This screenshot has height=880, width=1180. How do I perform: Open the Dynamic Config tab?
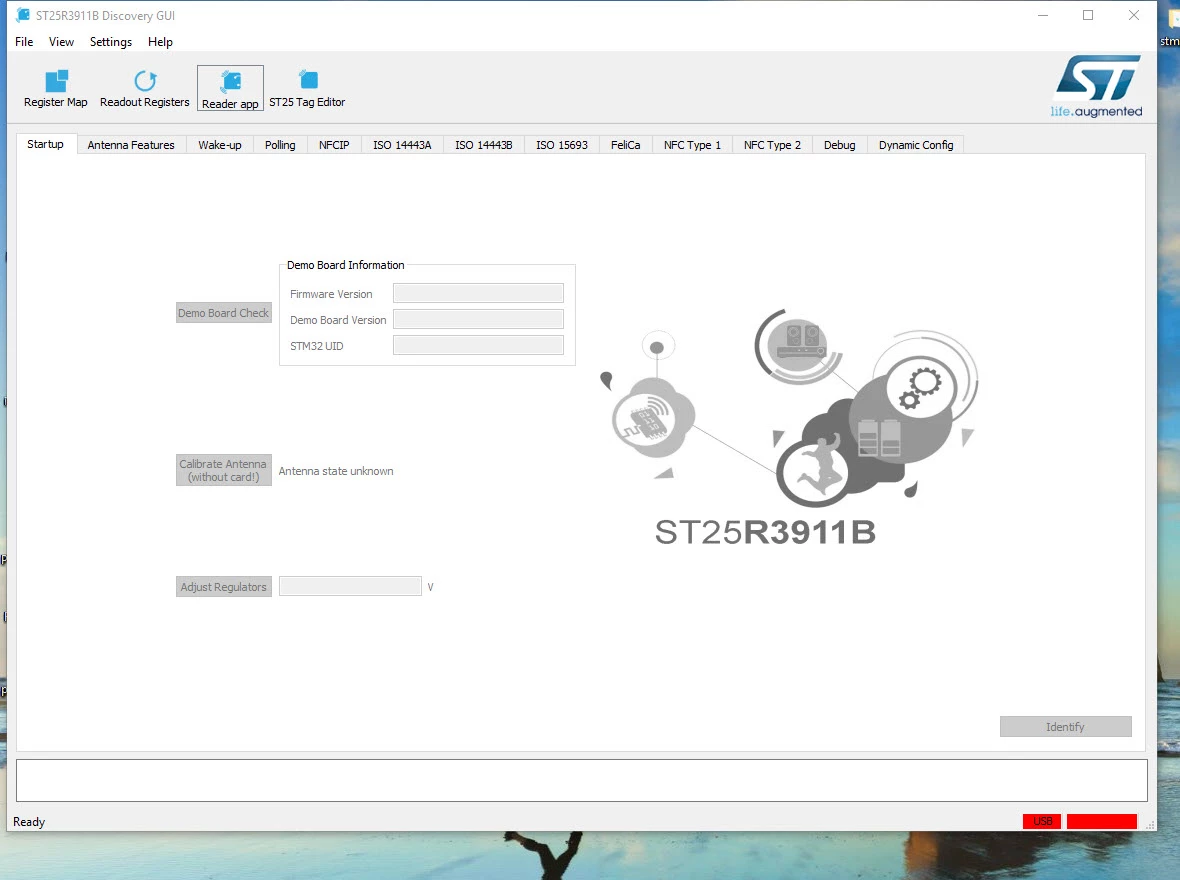(x=916, y=145)
